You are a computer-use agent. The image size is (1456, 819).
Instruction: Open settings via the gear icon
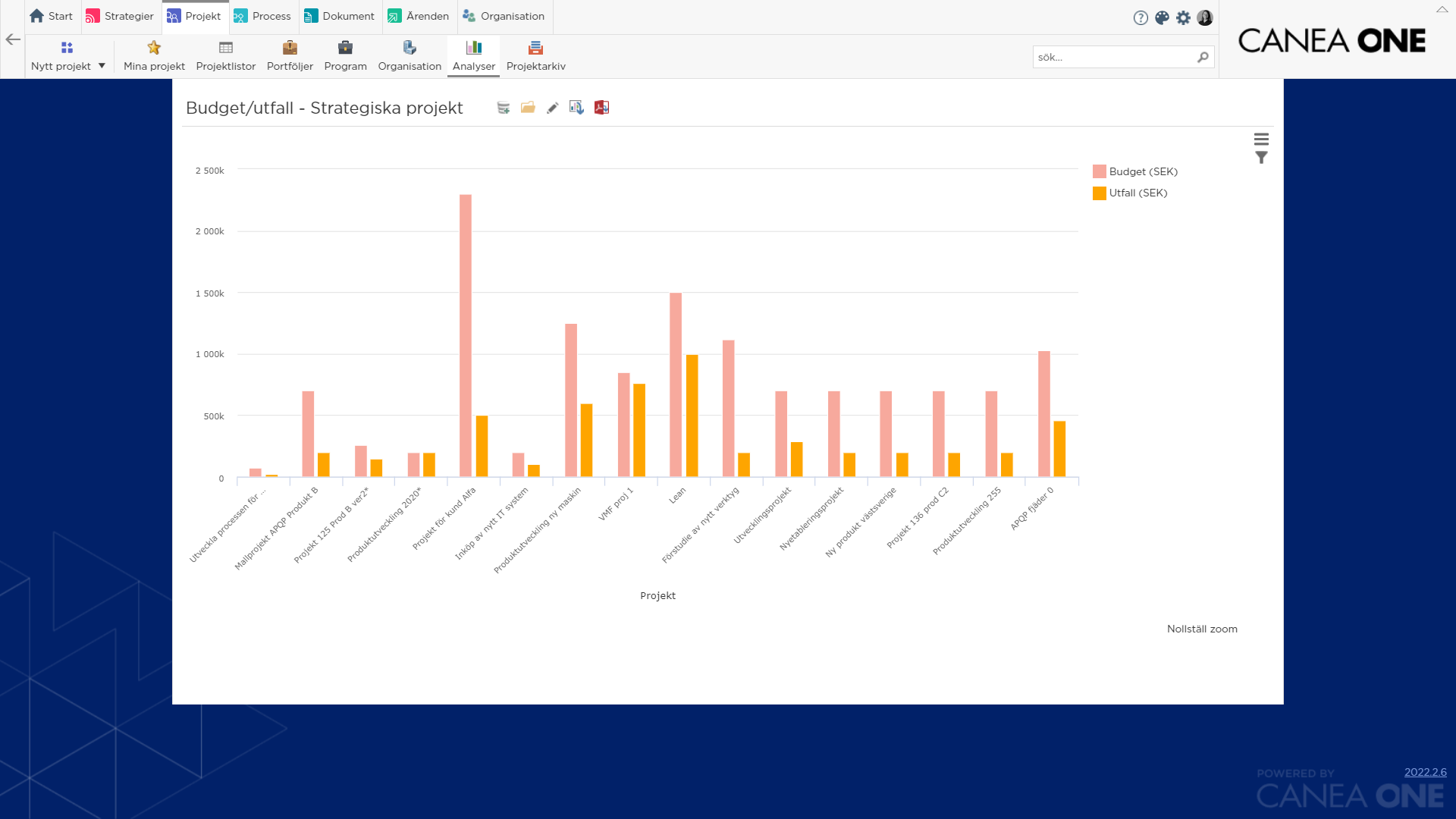coord(1183,17)
